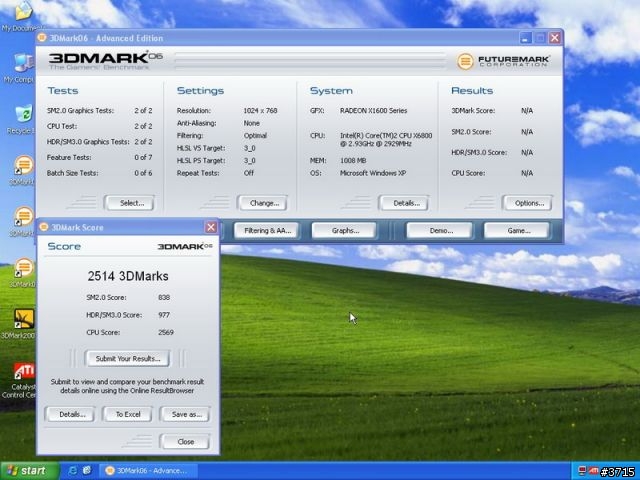
Task: Click Select... in the Tests section
Action: coord(130,203)
